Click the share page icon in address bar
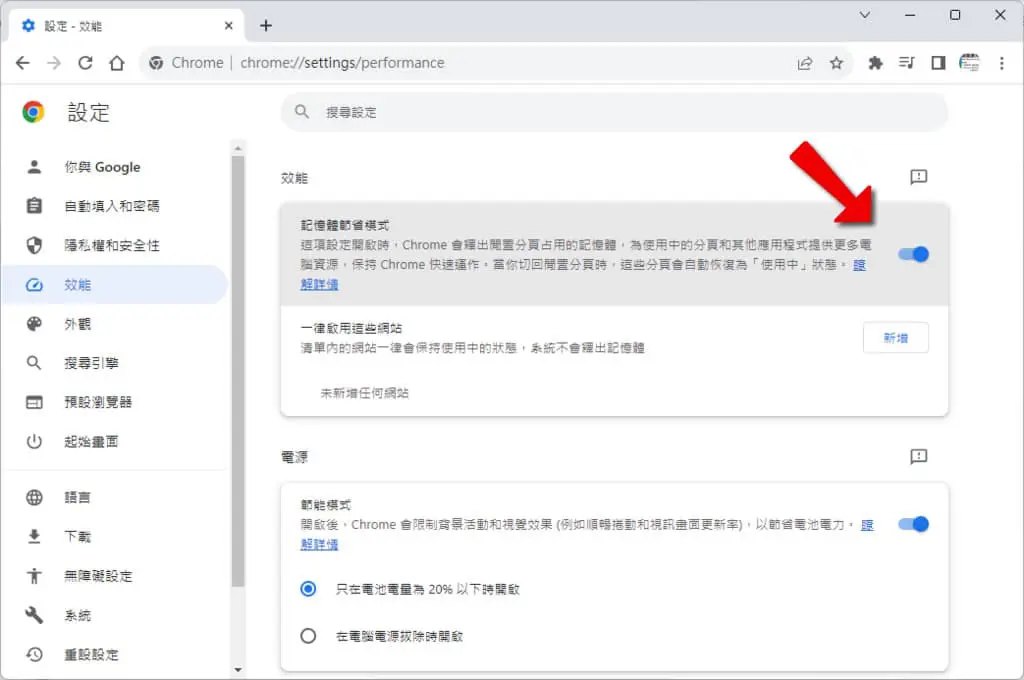Viewport: 1024px width, 680px height. tap(805, 63)
